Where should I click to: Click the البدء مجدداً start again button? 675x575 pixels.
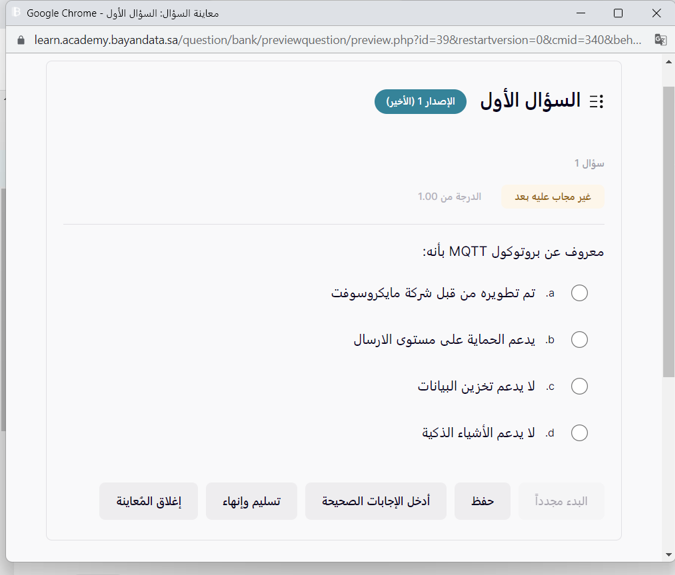[x=561, y=502]
